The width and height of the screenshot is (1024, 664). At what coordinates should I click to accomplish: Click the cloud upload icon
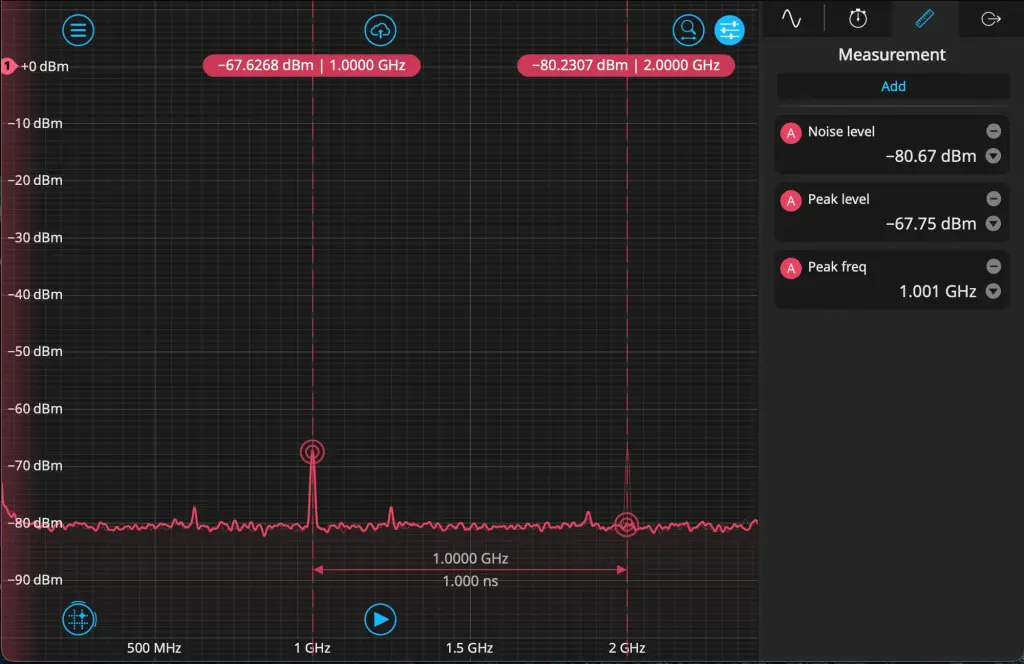click(380, 30)
